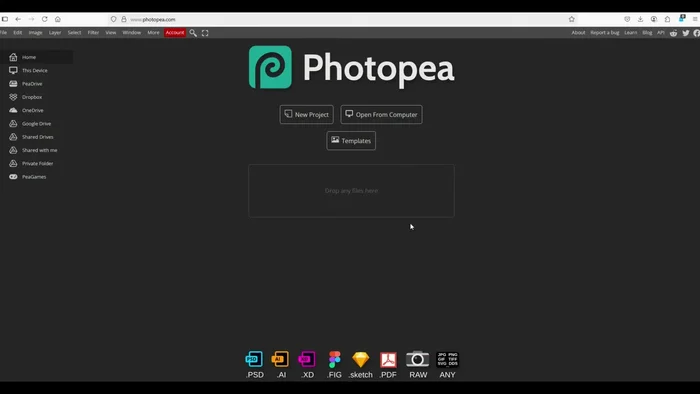Open Report a bug link
Image resolution: width=700 pixels, height=394 pixels.
click(604, 33)
